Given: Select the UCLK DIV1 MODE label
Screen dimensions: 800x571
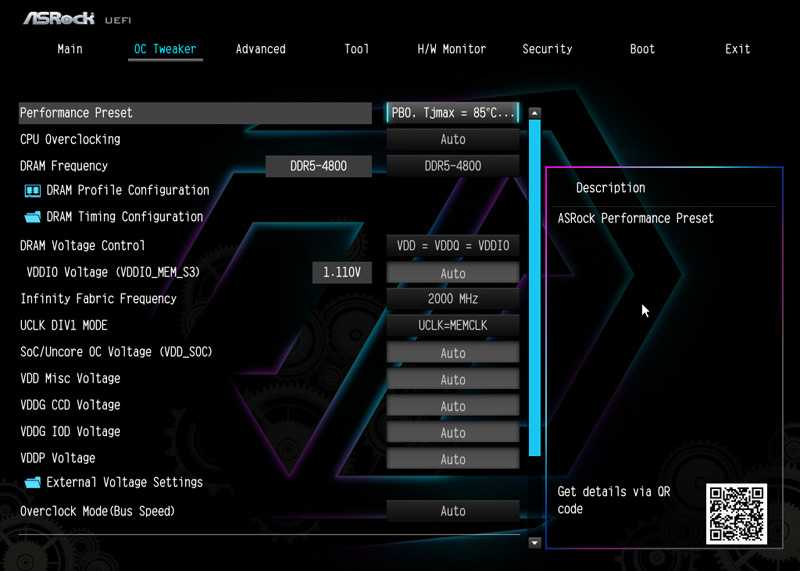Looking at the screenshot, I should tap(64, 325).
